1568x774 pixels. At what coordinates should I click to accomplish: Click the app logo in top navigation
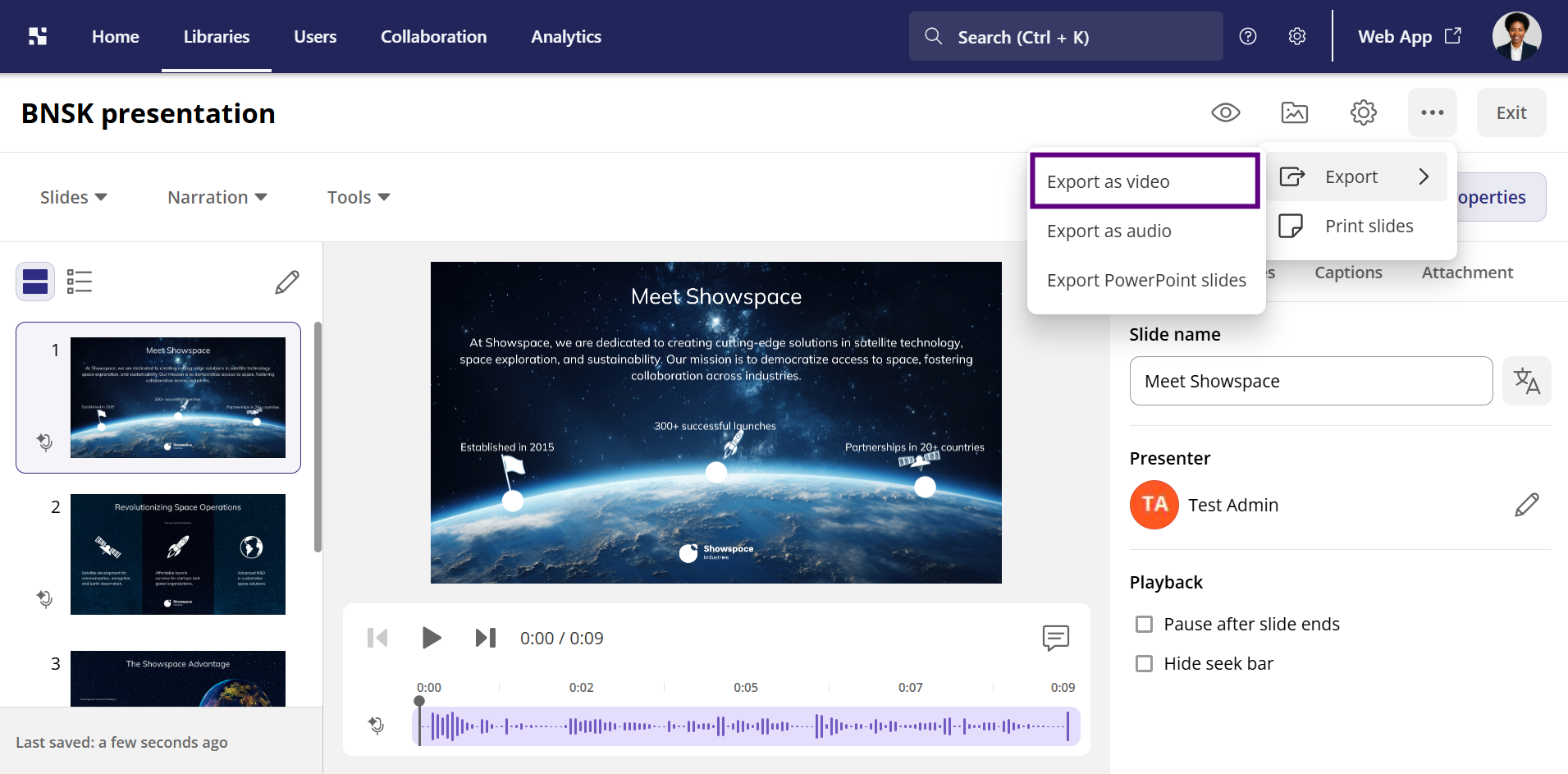(x=38, y=36)
